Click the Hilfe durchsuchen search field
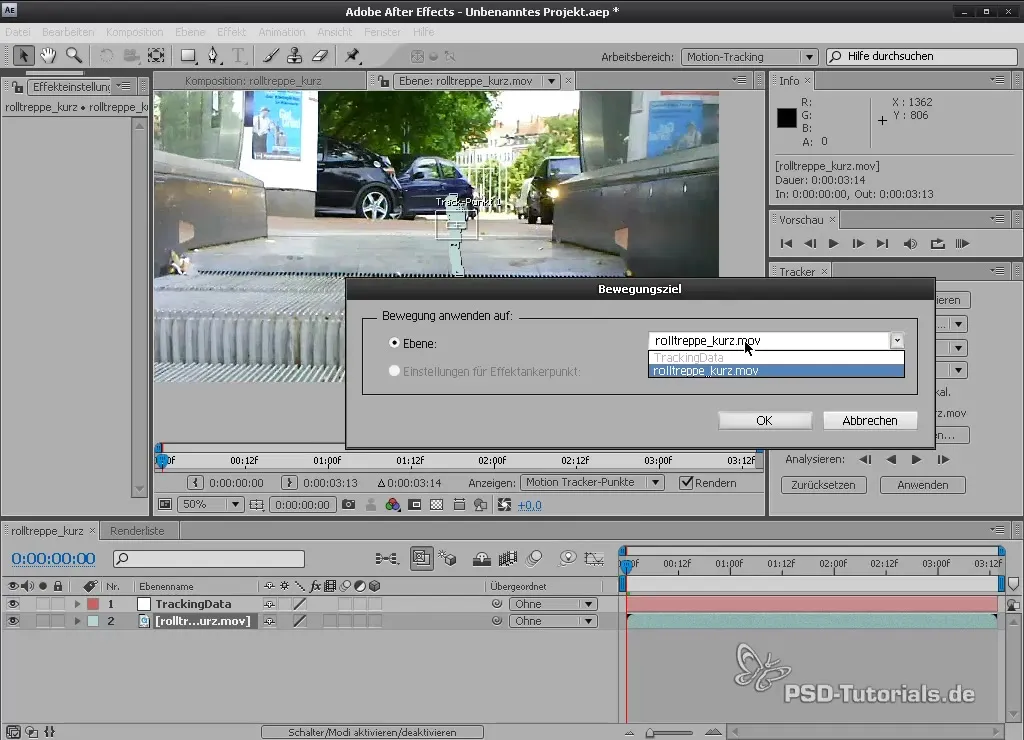This screenshot has height=740, width=1024. pos(921,57)
